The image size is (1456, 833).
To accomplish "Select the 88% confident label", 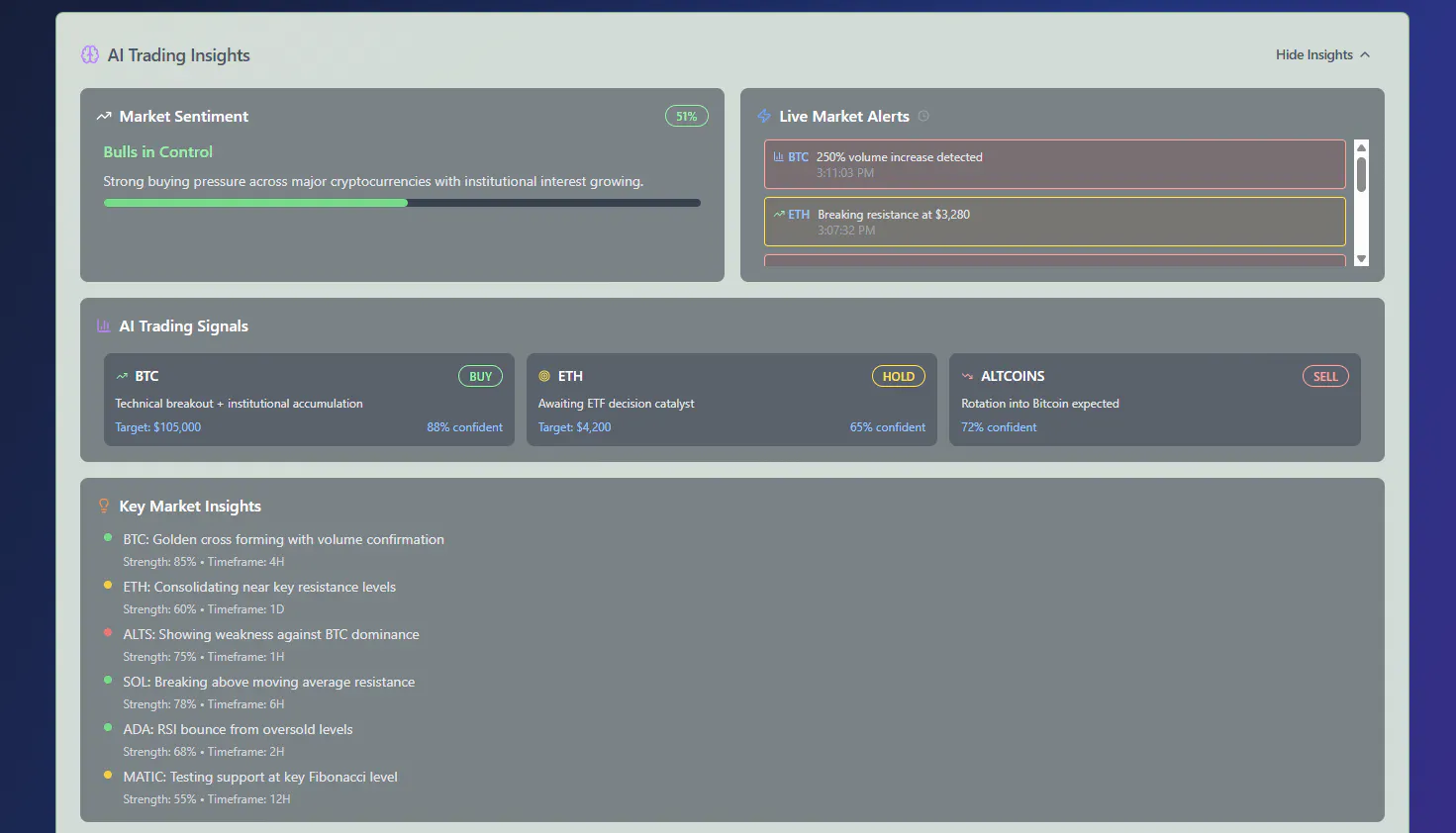I will click(x=464, y=427).
